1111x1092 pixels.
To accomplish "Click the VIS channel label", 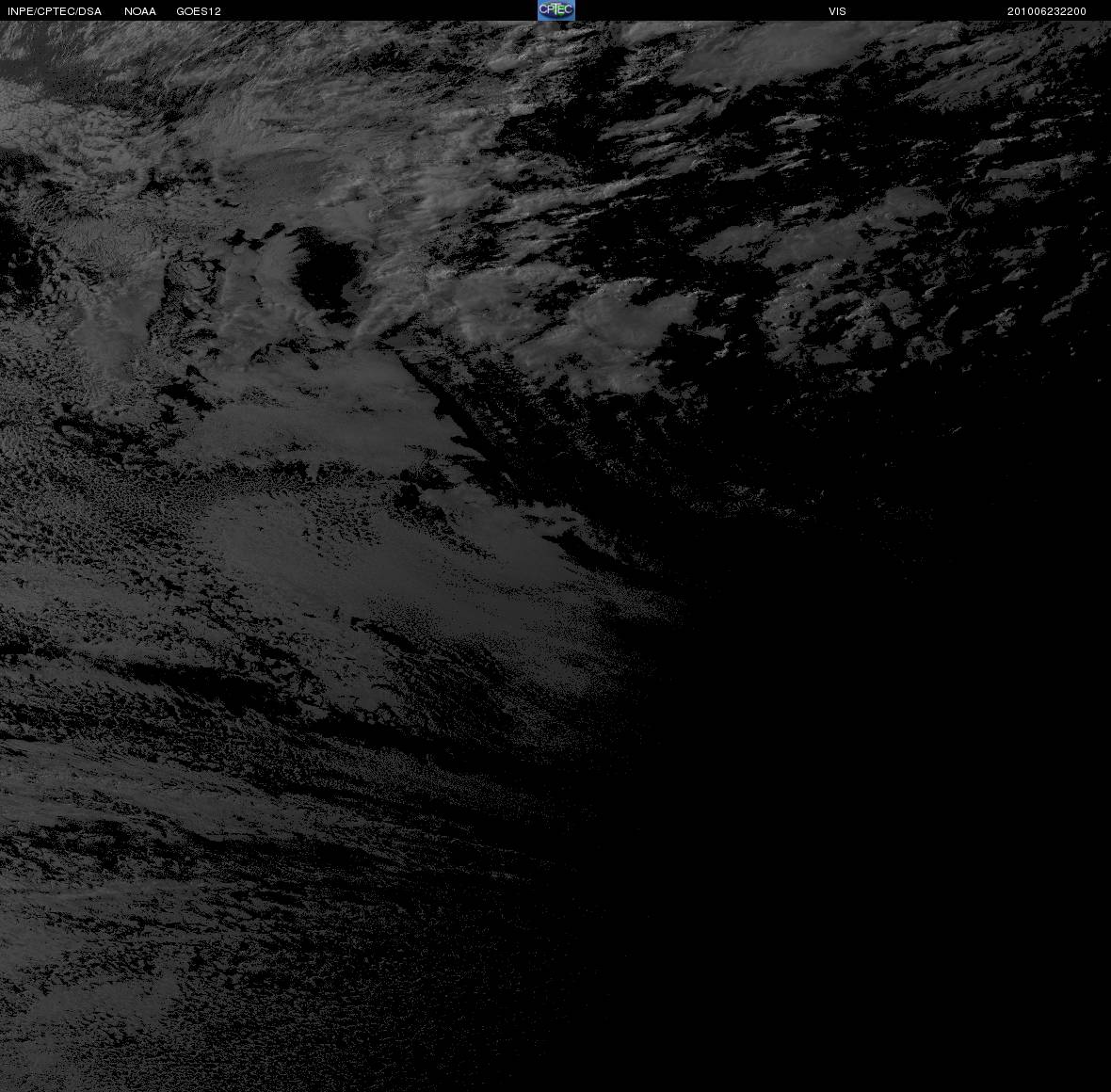I will (x=837, y=11).
